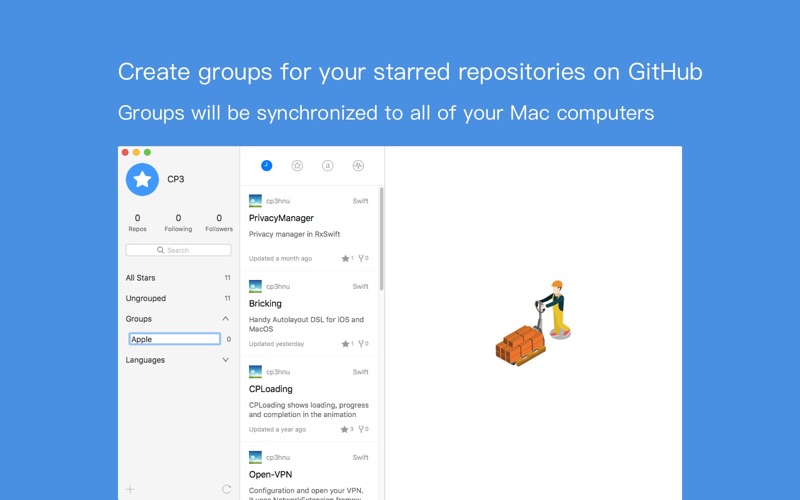800x500 pixels.
Task: Select All Stars in the sidebar
Action: pos(178,278)
